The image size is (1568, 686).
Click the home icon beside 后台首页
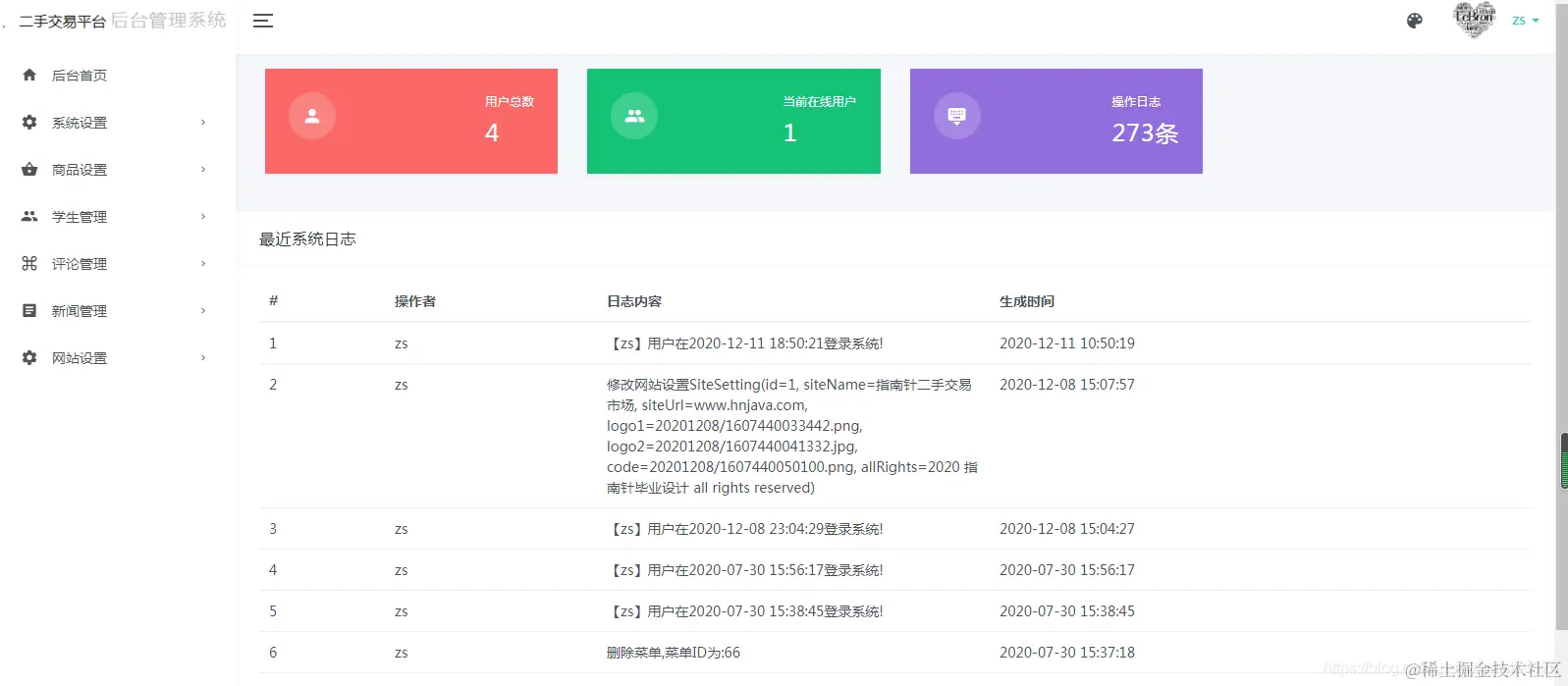click(x=29, y=75)
